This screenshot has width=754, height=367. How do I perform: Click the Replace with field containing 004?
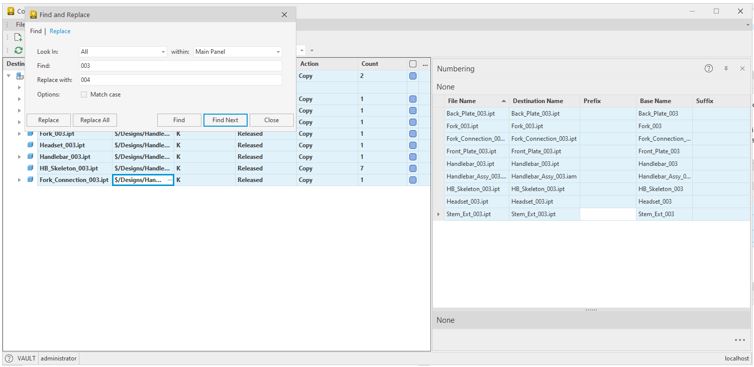180,80
